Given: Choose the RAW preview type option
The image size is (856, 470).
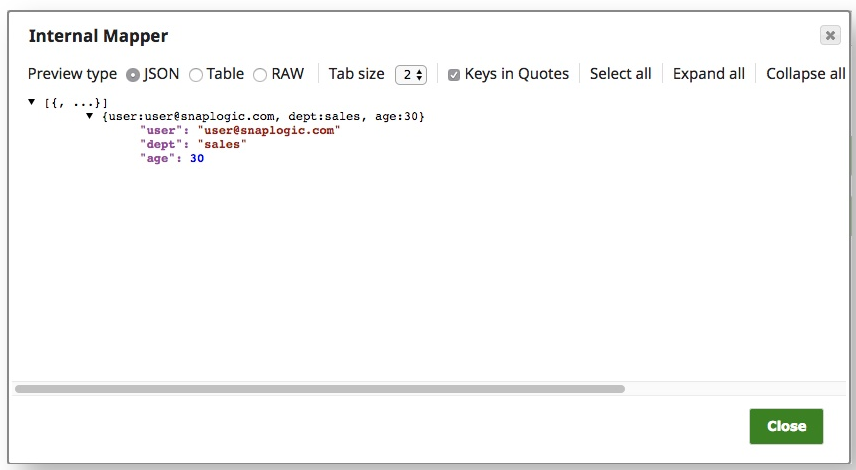Looking at the screenshot, I should (260, 75).
